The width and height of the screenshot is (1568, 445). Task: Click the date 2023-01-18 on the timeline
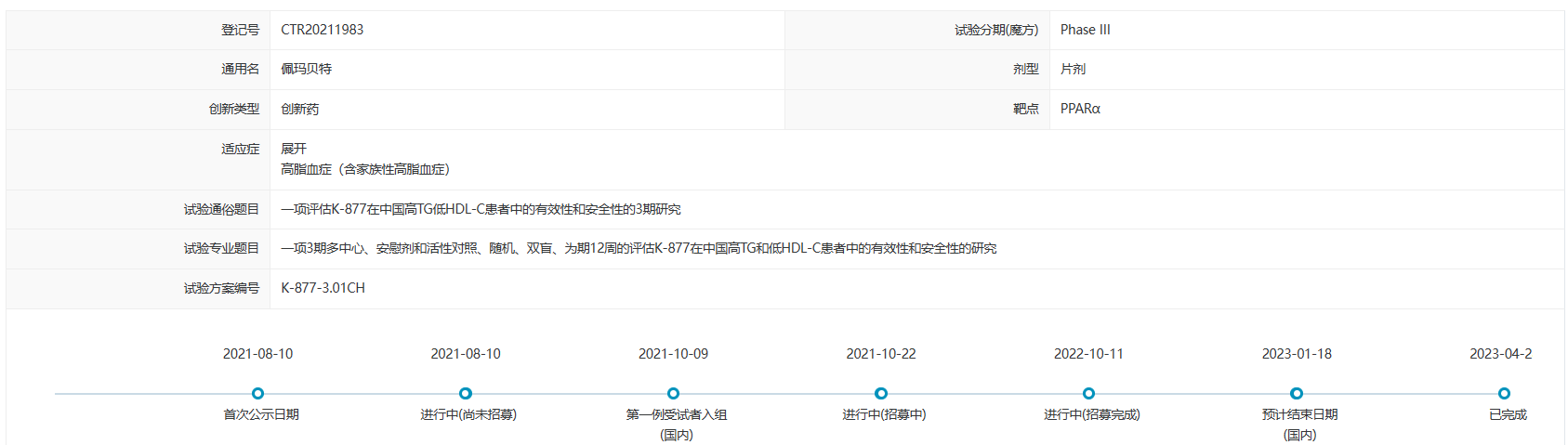[x=1297, y=354]
